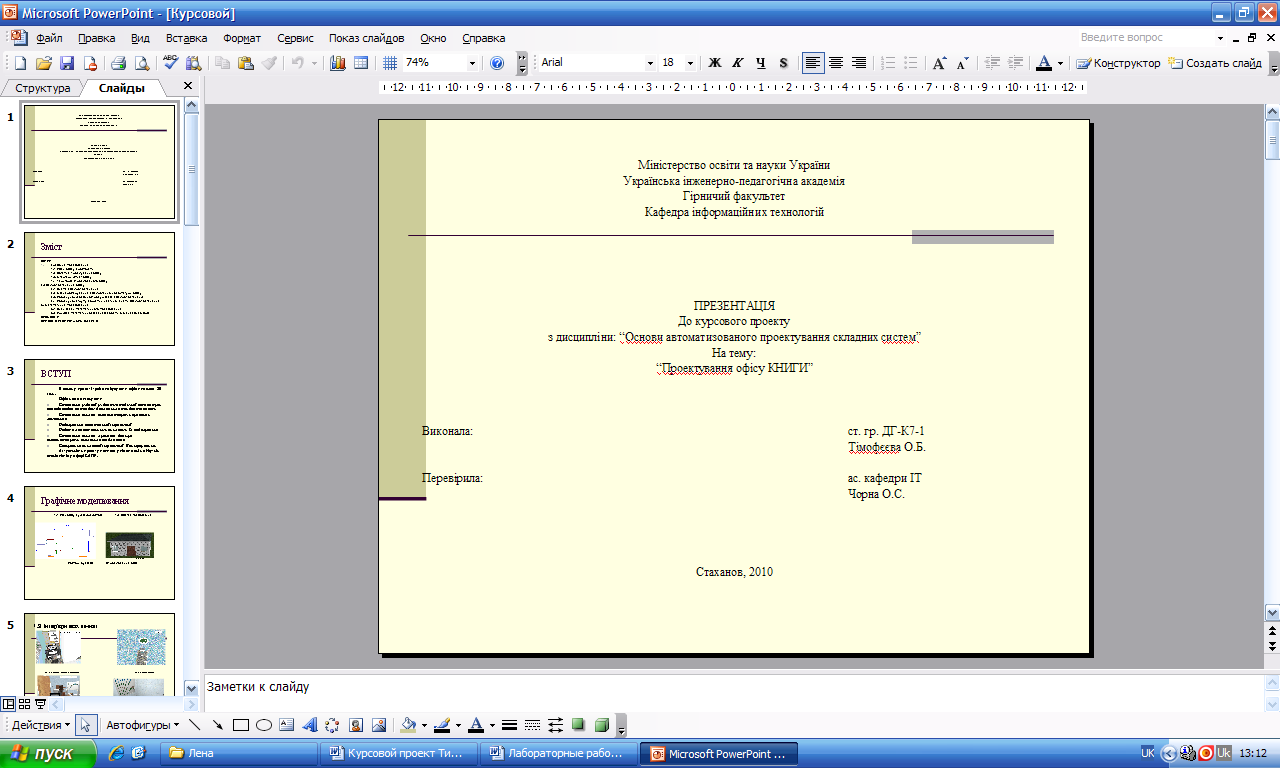1280x768 pixels.
Task: Toggle left text alignment
Action: [x=813, y=63]
